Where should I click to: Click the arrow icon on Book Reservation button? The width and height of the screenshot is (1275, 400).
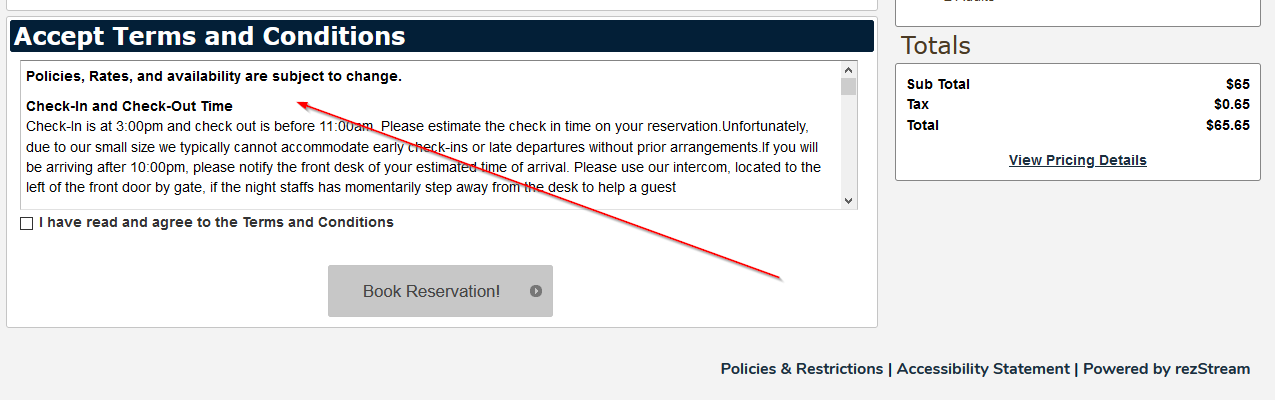pos(536,291)
